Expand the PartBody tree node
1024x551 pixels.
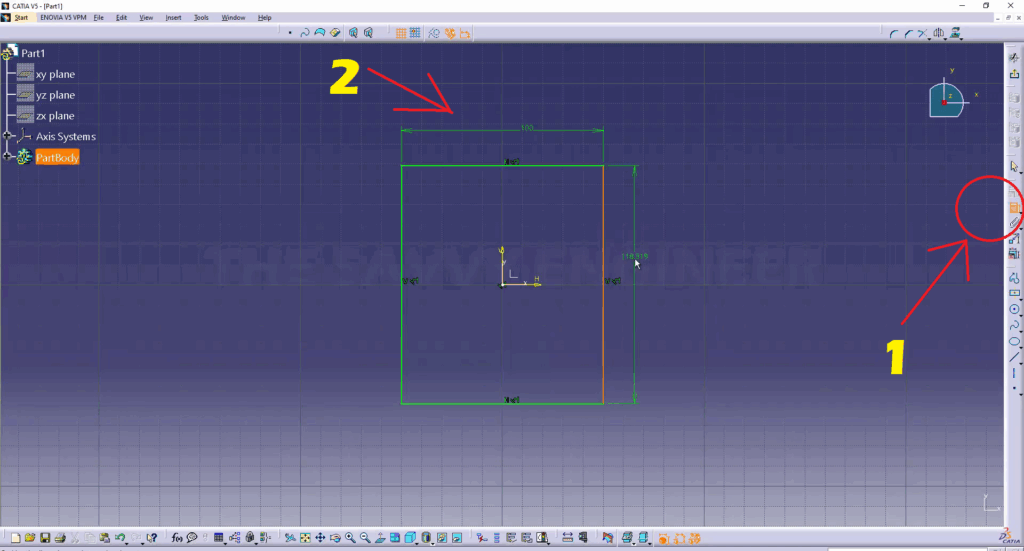[8, 157]
